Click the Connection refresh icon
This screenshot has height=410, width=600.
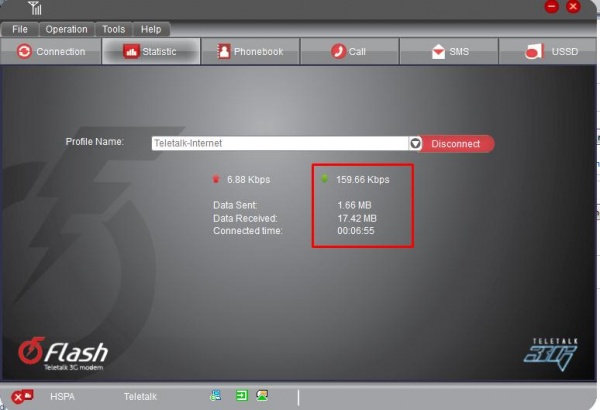[x=24, y=51]
